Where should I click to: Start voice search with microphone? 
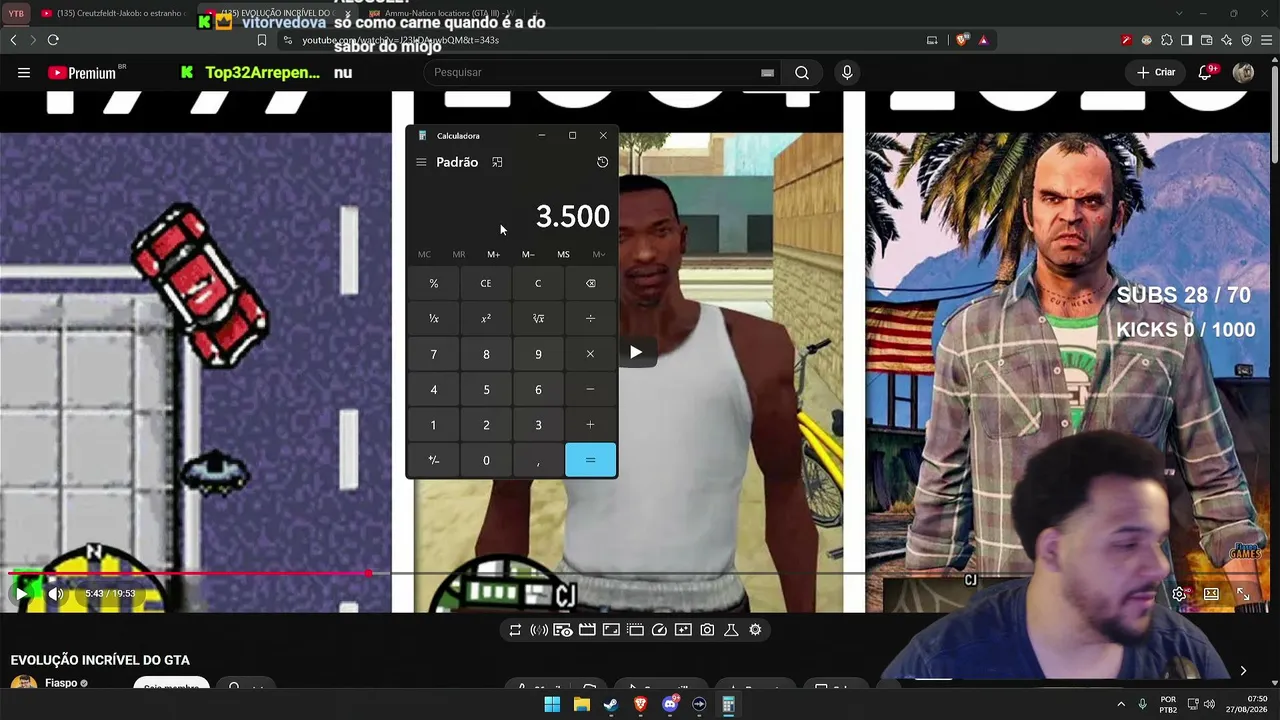point(847,72)
